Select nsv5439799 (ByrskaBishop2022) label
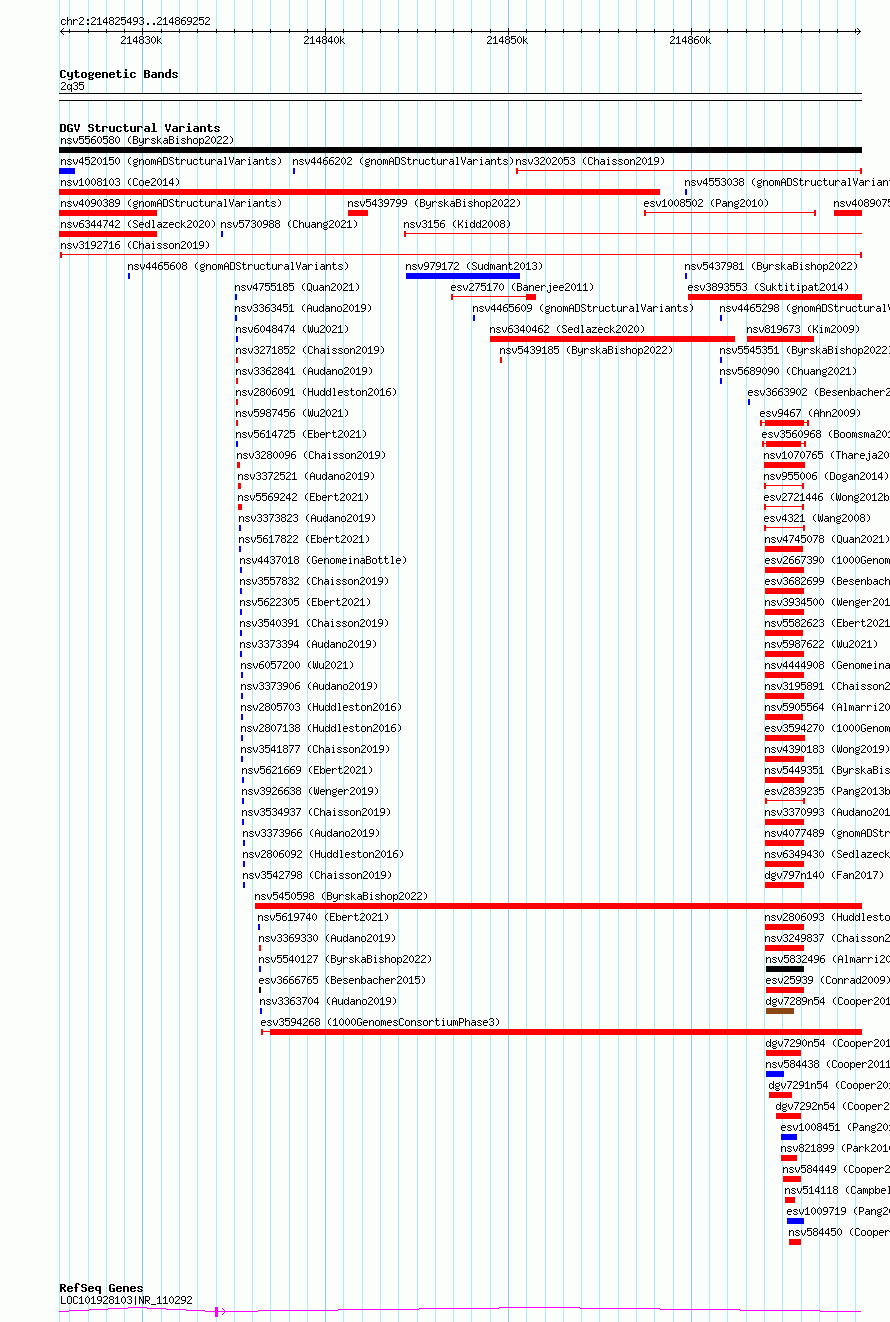 pyautogui.click(x=434, y=203)
